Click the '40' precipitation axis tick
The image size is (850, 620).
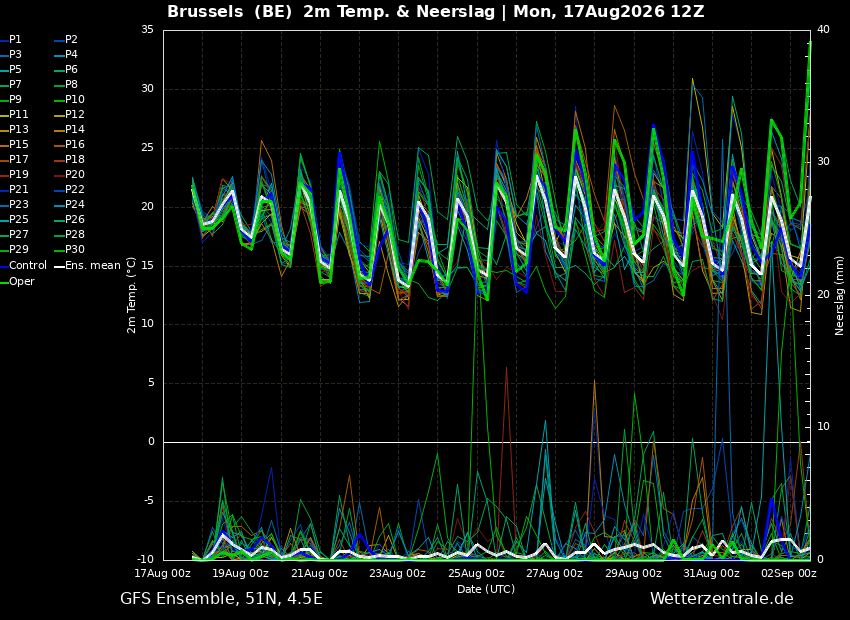(823, 29)
